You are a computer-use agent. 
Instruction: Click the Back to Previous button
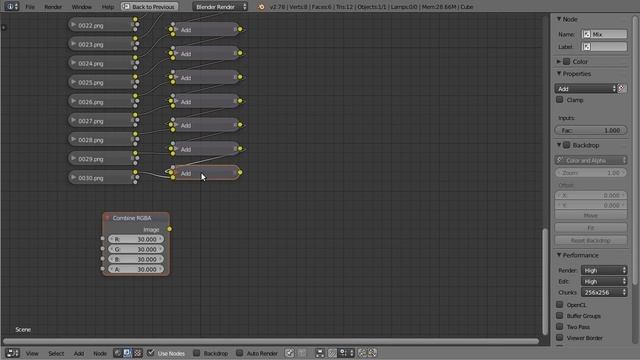pos(149,7)
